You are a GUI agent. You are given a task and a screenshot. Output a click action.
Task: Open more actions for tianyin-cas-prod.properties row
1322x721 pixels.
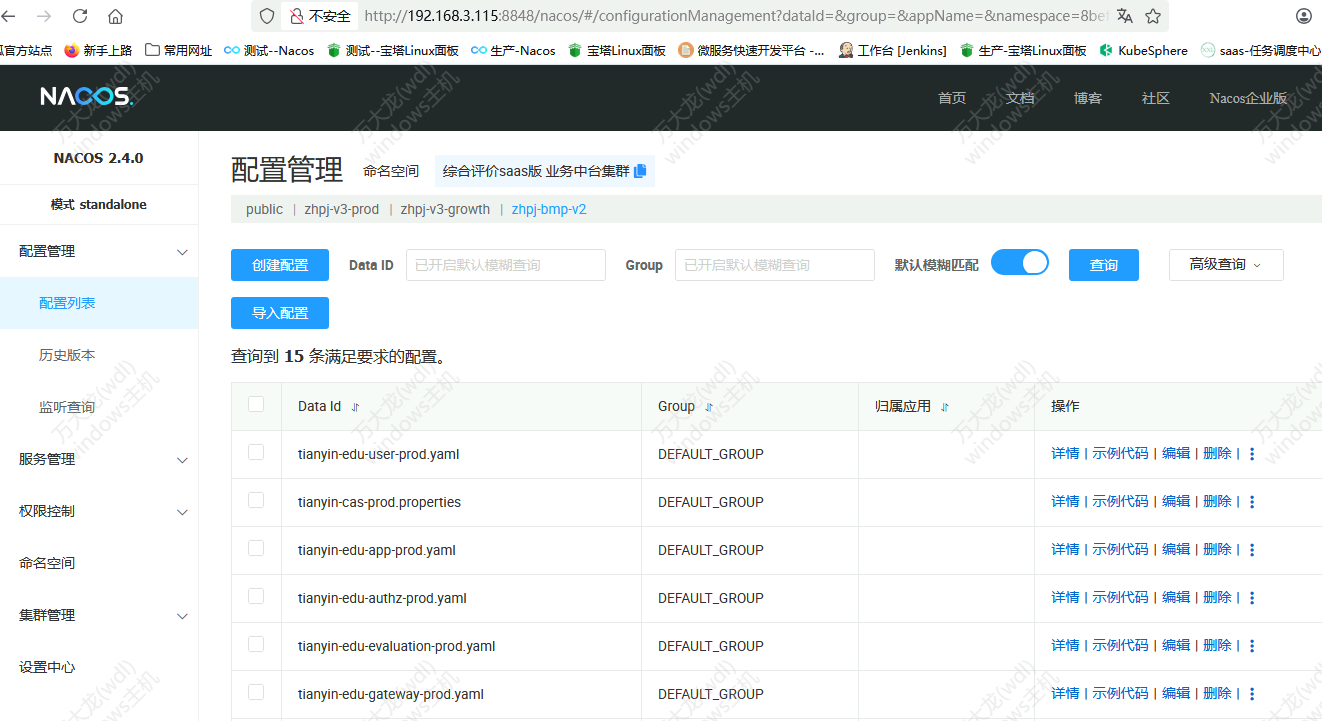tap(1252, 502)
